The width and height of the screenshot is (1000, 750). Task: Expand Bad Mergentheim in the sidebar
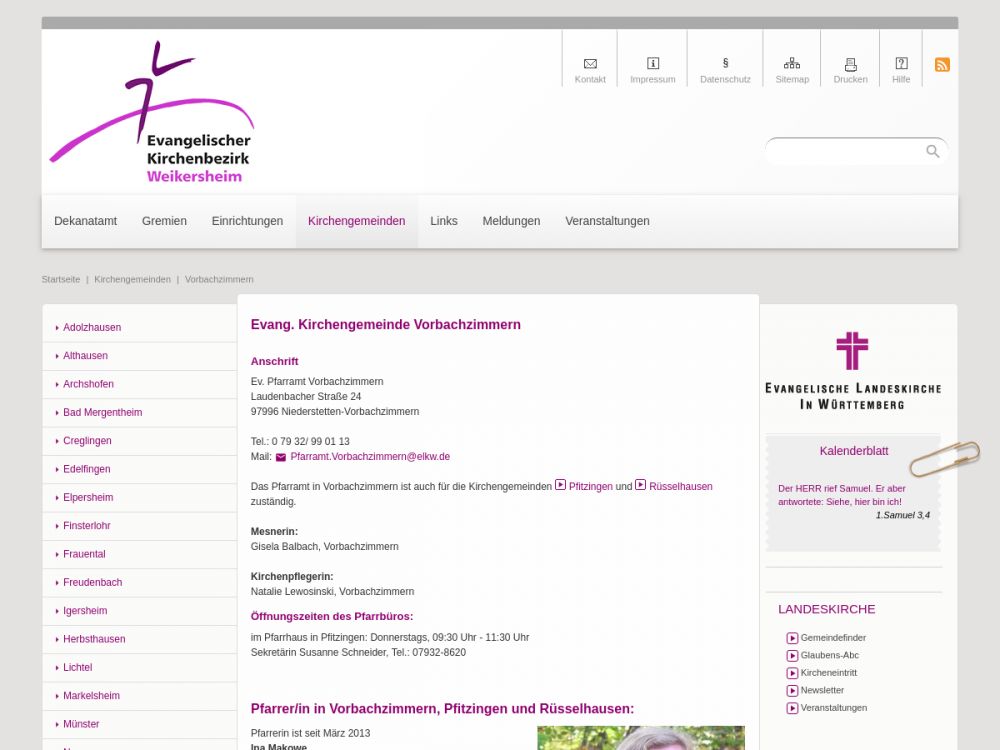pos(102,412)
